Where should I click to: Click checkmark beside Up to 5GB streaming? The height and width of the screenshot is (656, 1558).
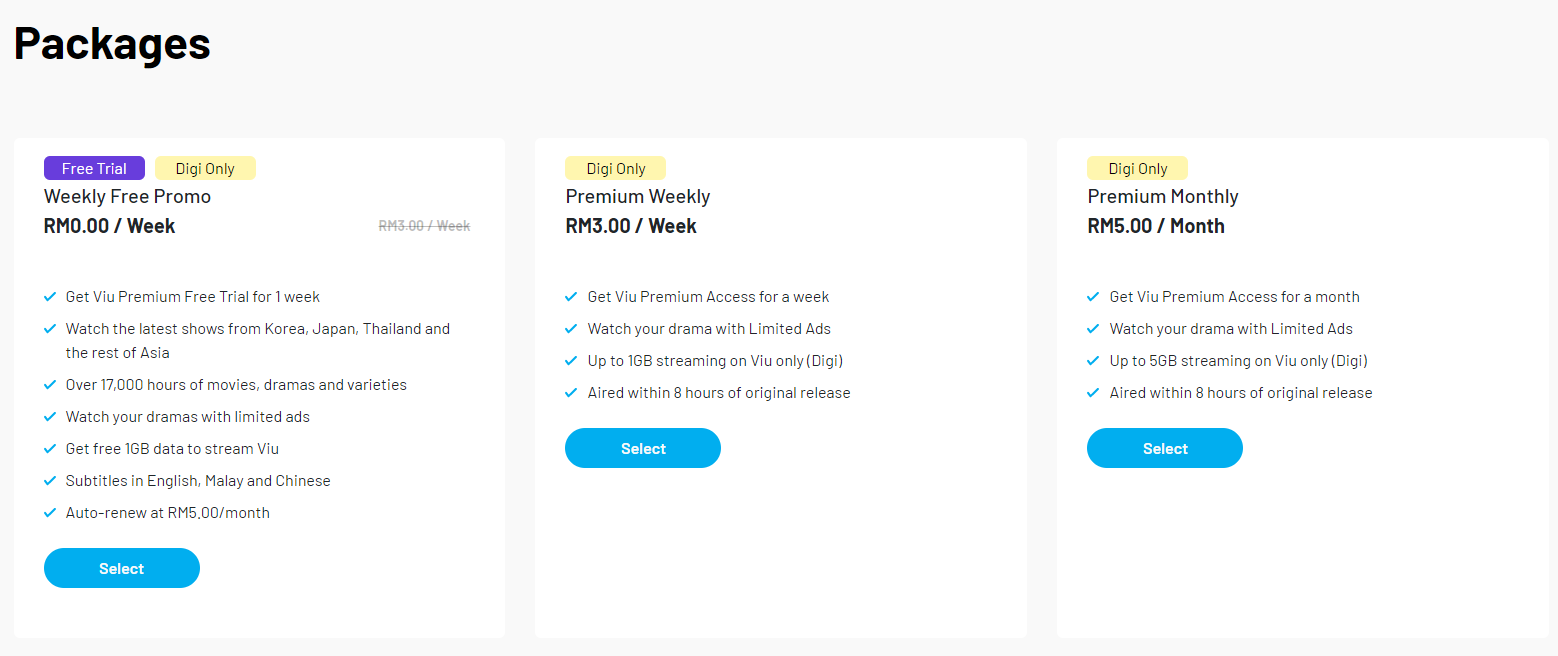pos(1093,361)
